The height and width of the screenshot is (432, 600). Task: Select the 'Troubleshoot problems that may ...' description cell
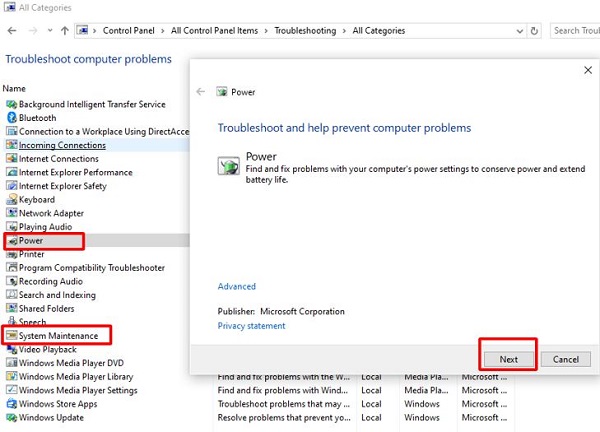coord(284,404)
